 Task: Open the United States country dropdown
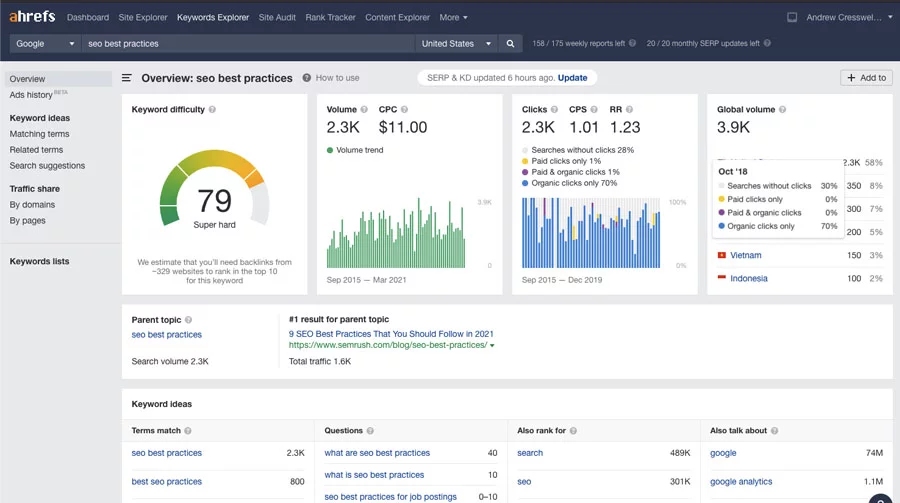click(x=456, y=44)
